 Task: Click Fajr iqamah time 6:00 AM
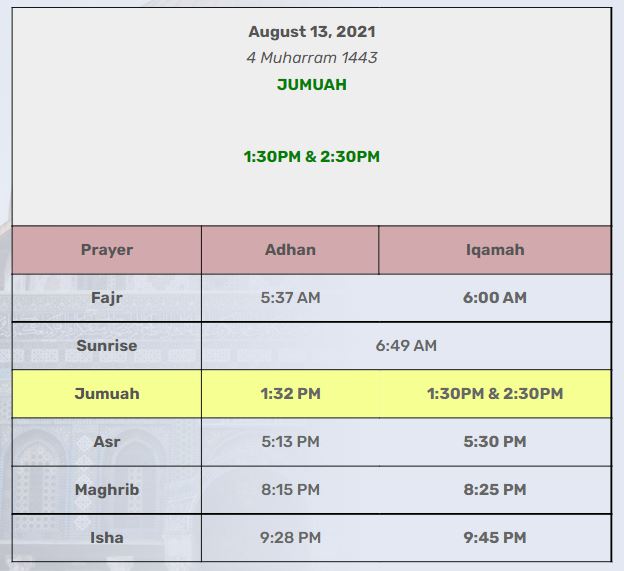(495, 298)
